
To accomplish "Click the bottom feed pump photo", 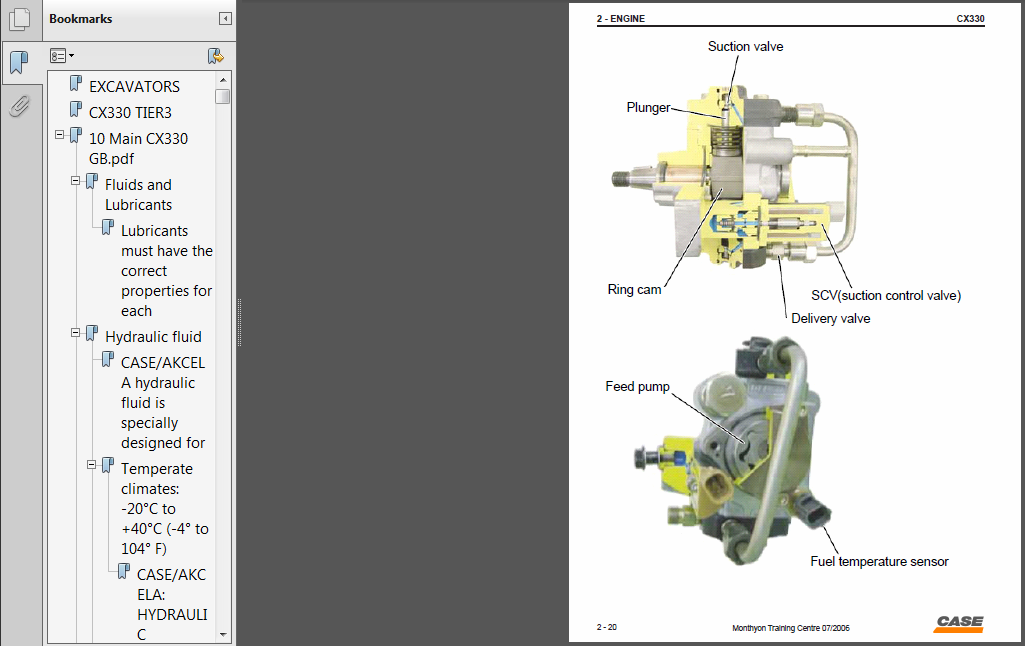I will (x=732, y=451).
